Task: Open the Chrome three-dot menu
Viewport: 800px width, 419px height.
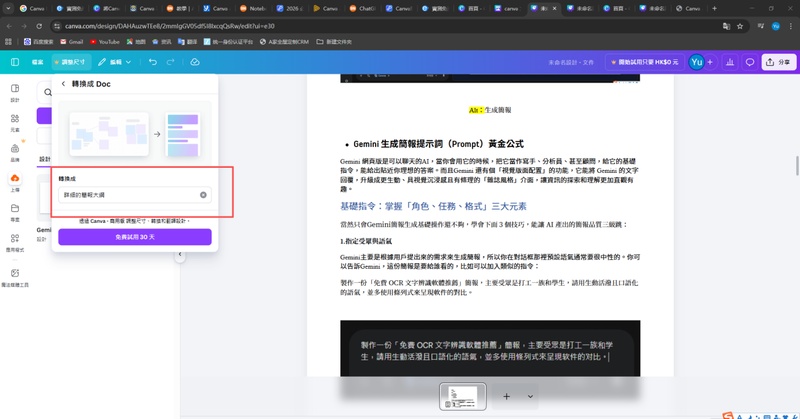Action: (x=791, y=26)
